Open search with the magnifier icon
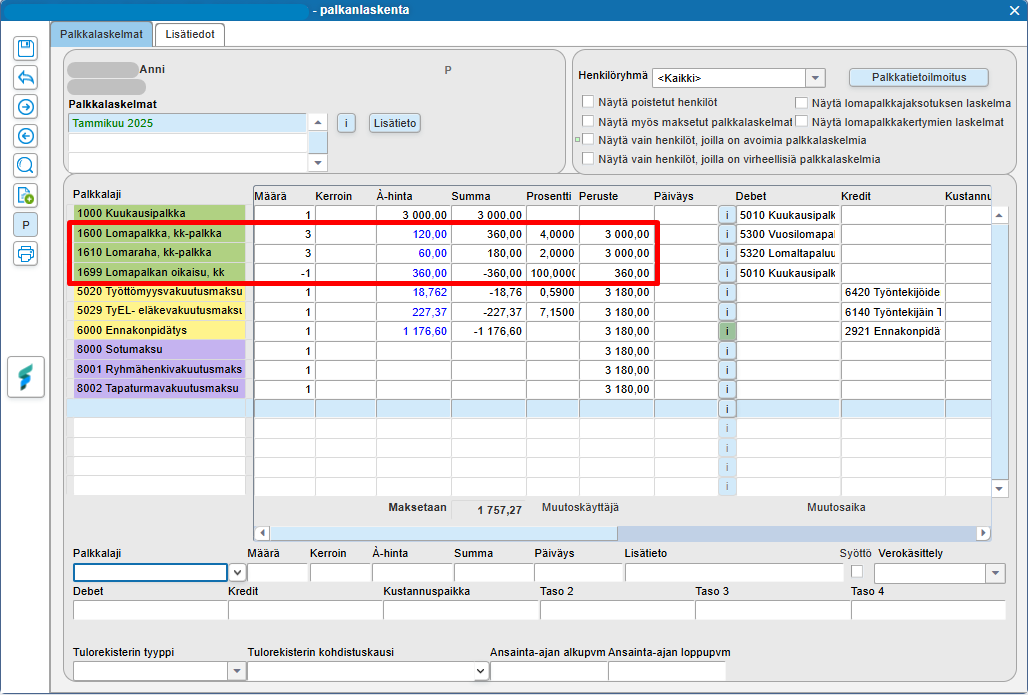The image size is (1028, 695). pyautogui.click(x=26, y=166)
